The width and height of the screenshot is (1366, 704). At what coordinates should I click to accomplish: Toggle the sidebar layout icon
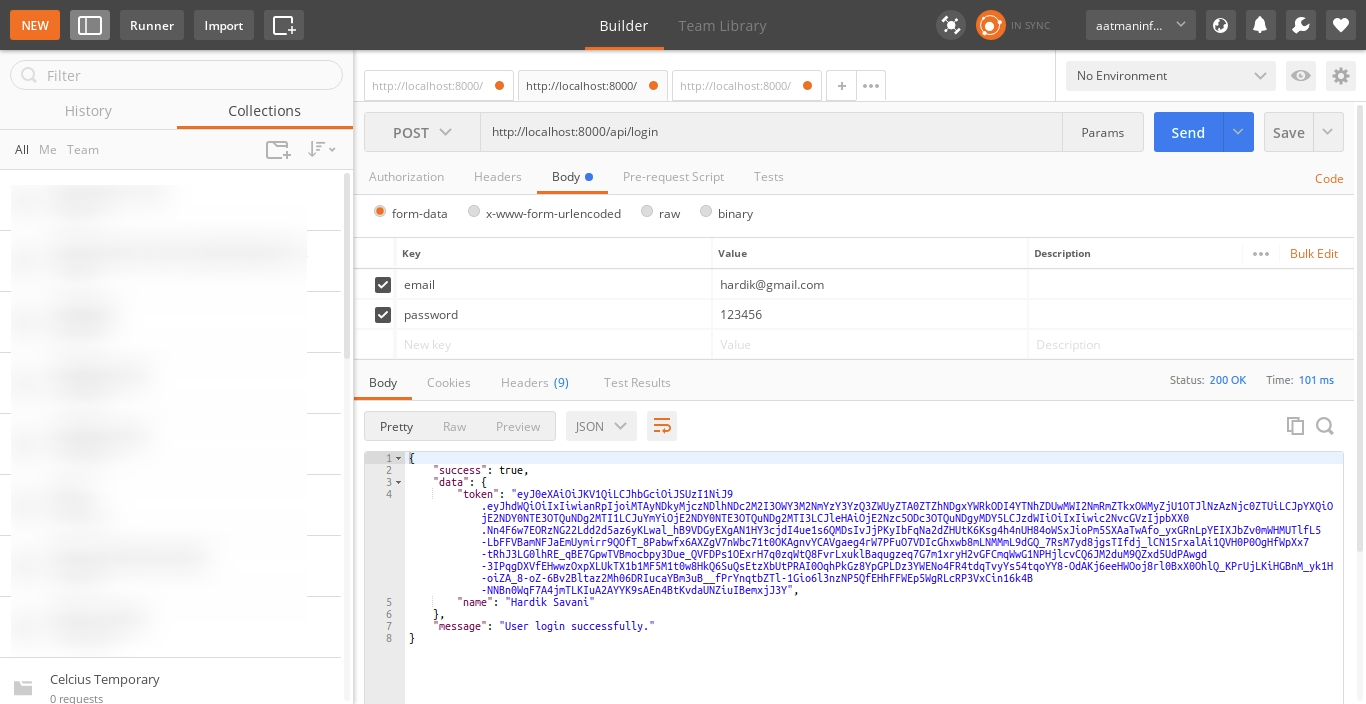click(89, 25)
